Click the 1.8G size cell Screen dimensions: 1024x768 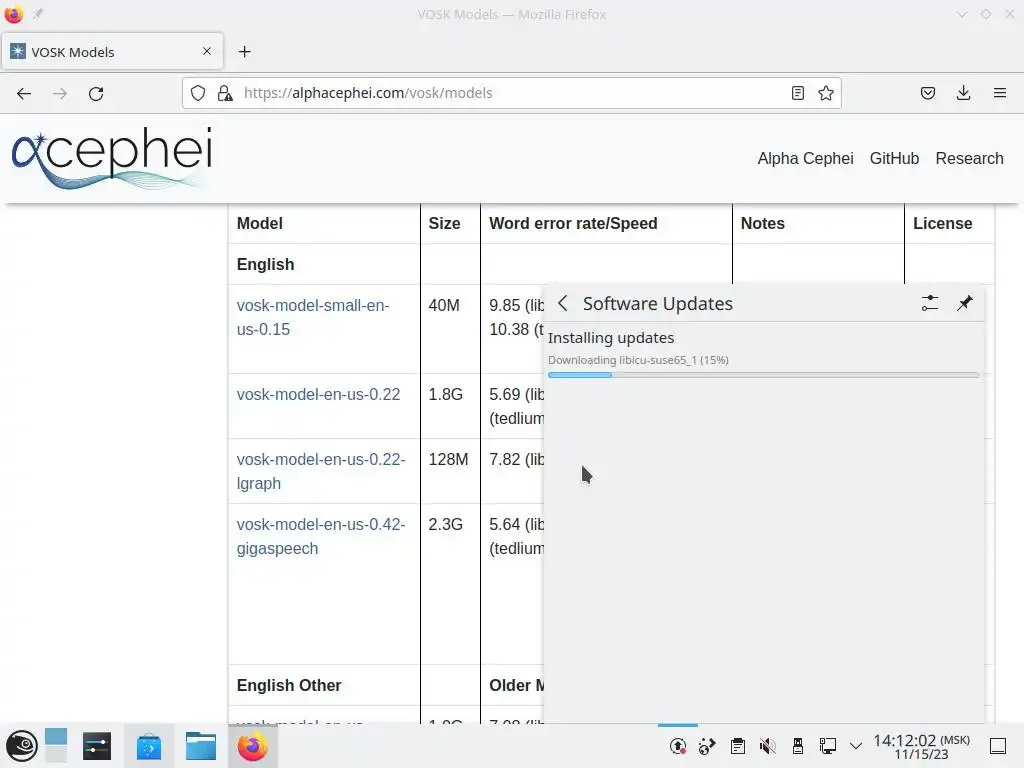445,394
